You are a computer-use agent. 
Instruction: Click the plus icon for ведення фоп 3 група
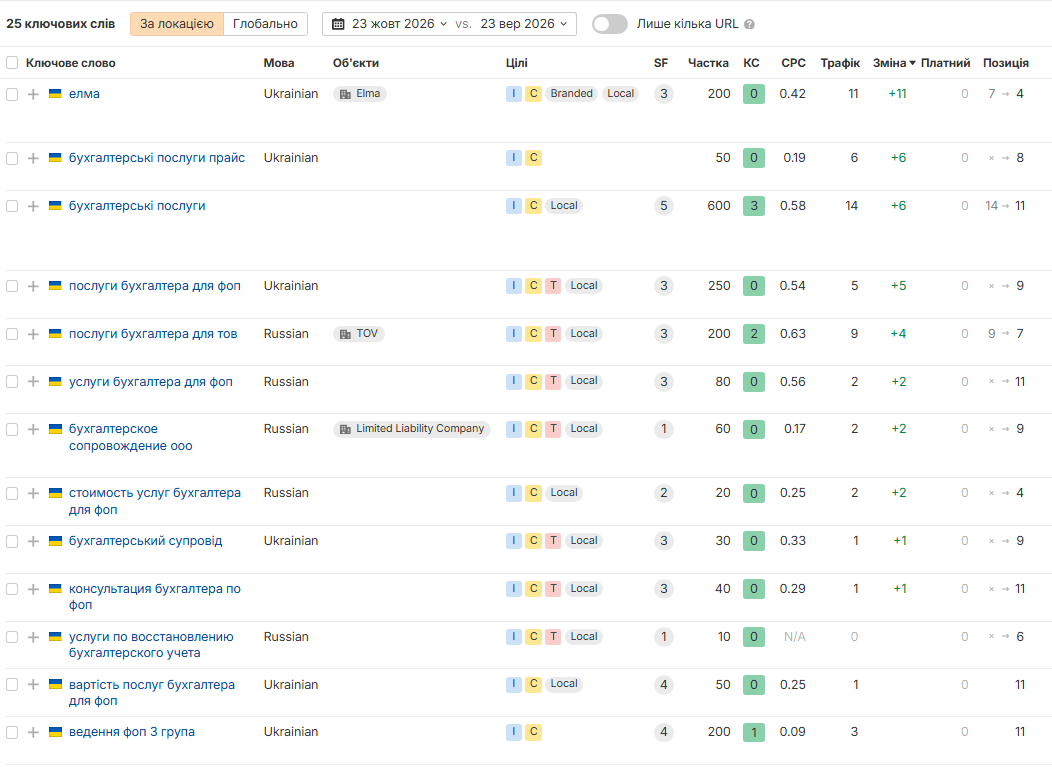pyautogui.click(x=33, y=733)
